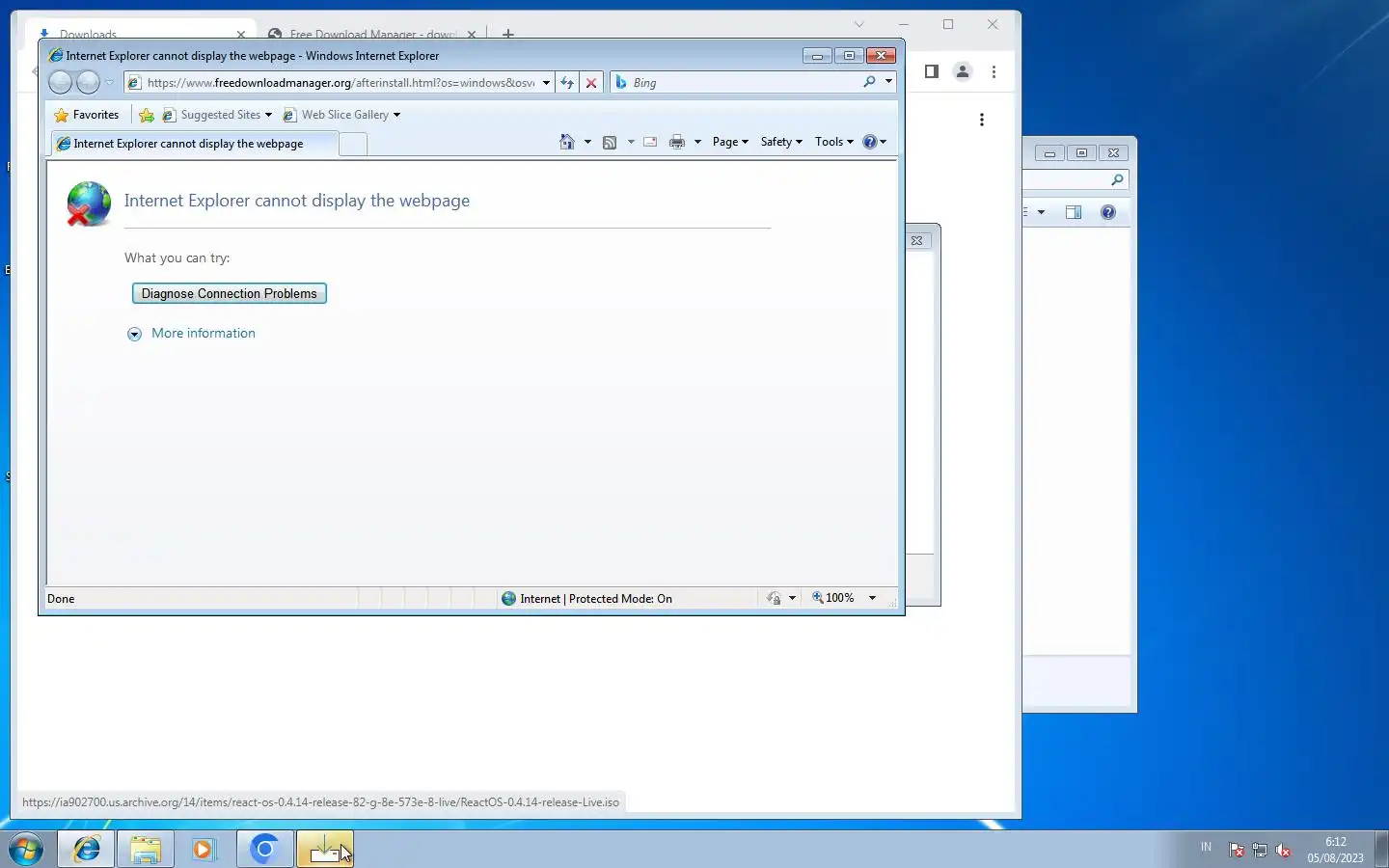Open a new blank IE tab

353,144
